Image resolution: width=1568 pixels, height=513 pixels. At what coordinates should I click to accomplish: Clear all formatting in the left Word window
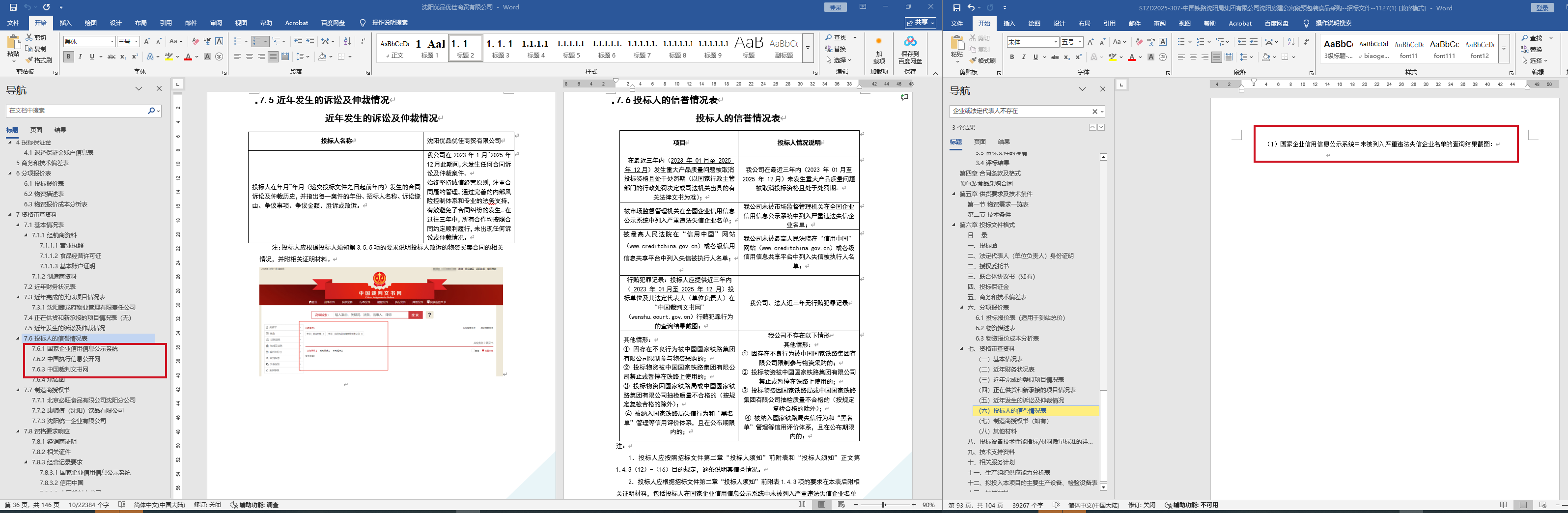(x=196, y=41)
